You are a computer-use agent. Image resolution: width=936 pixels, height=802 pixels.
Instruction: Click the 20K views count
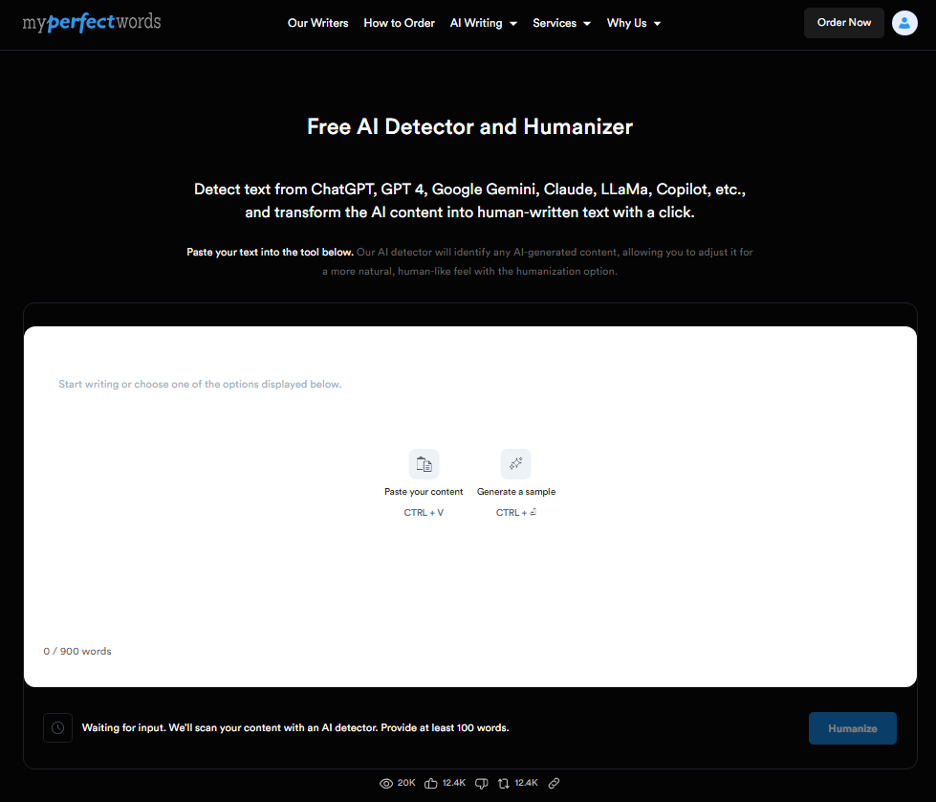pyautogui.click(x=407, y=783)
